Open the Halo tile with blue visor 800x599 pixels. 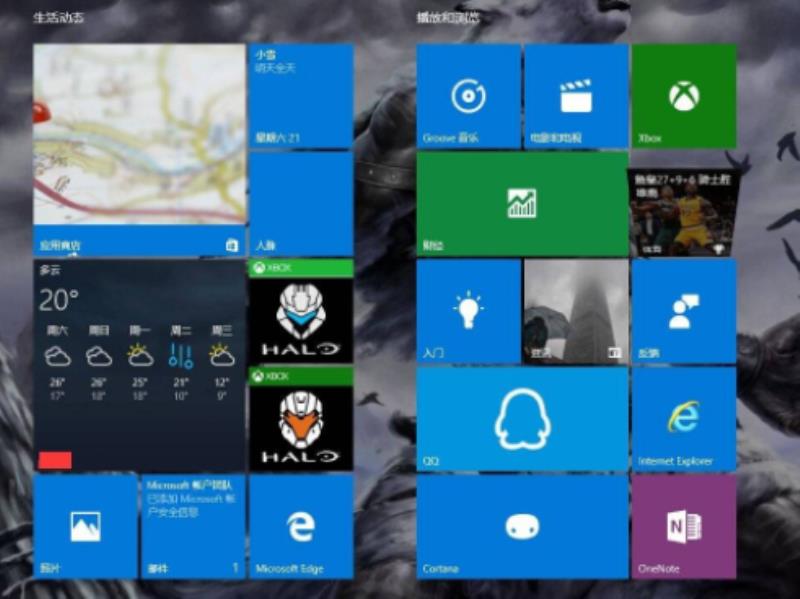301,311
